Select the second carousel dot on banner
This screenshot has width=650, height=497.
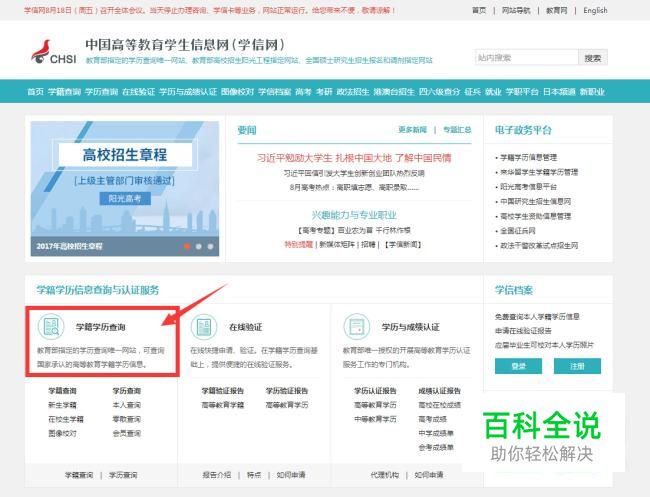click(x=199, y=246)
